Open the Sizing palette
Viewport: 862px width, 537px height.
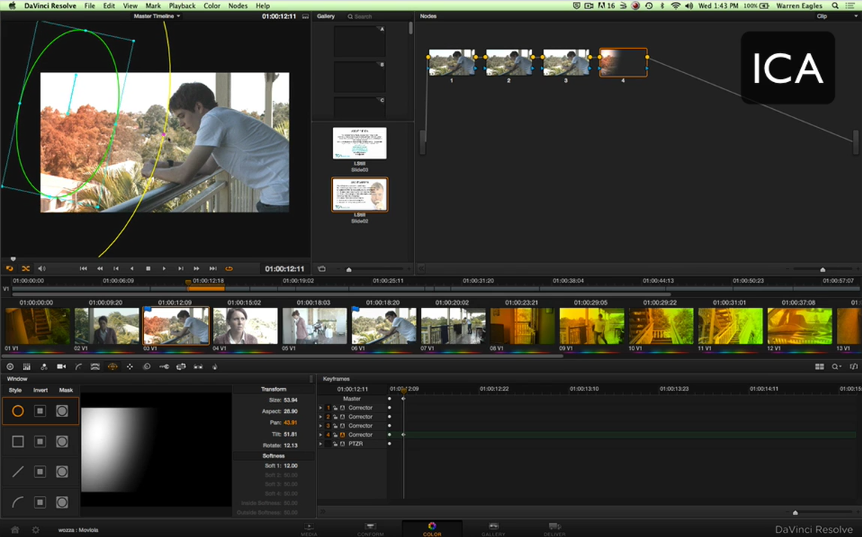pyautogui.click(x=181, y=367)
